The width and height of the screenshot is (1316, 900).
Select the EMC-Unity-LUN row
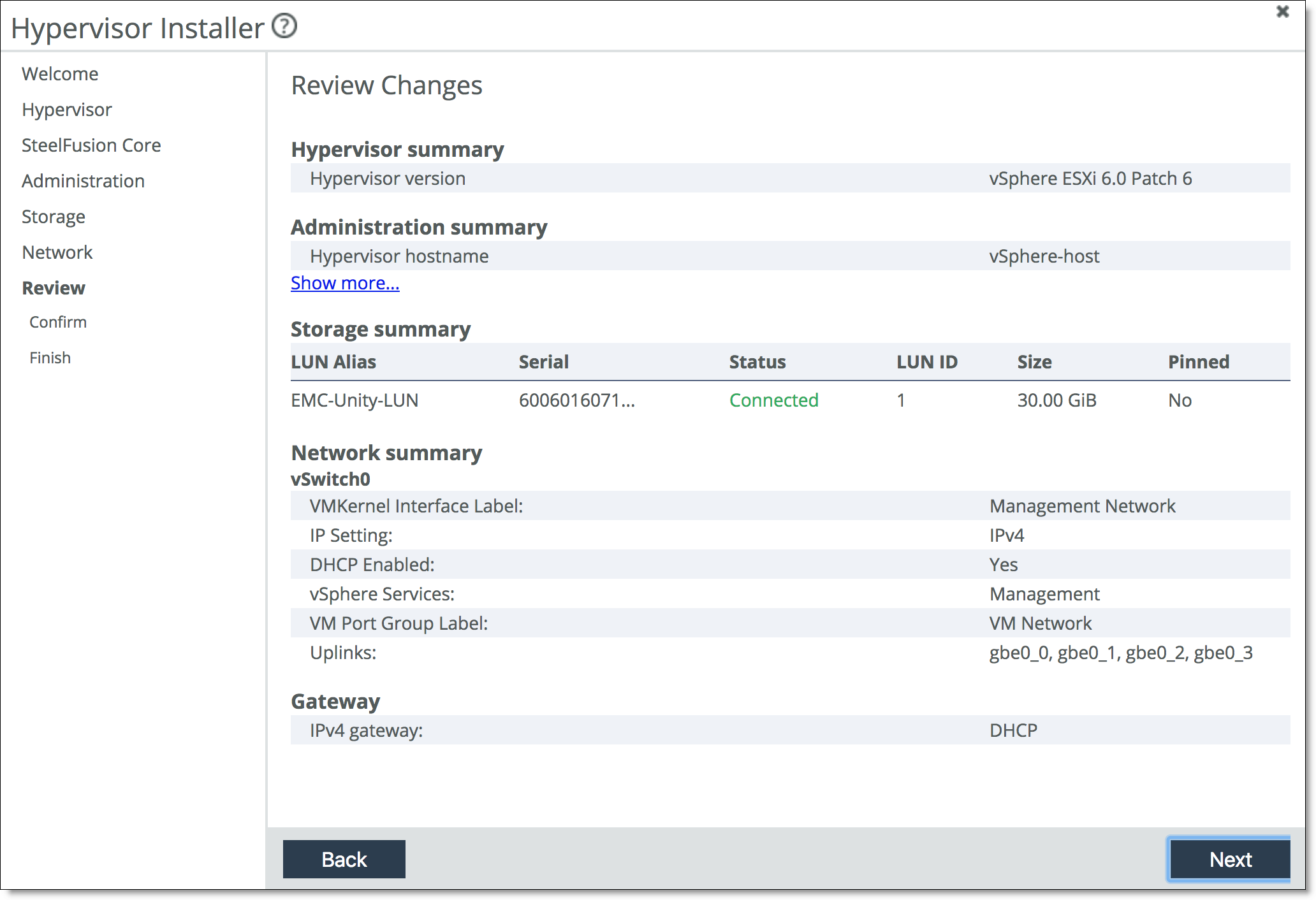point(355,400)
